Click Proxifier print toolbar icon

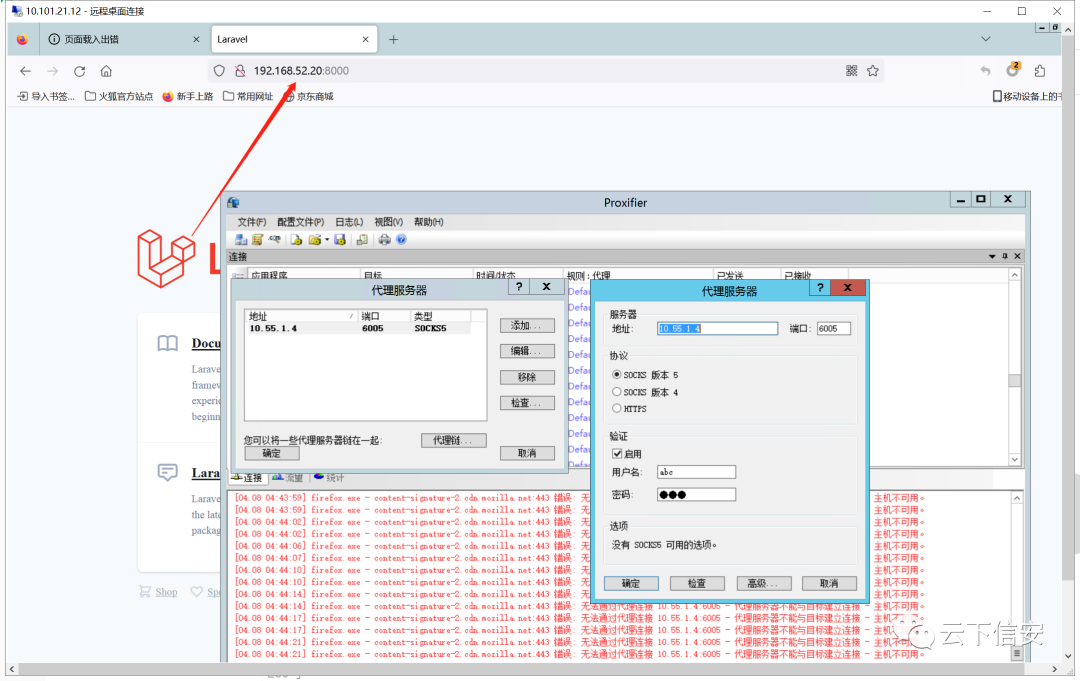pos(384,240)
